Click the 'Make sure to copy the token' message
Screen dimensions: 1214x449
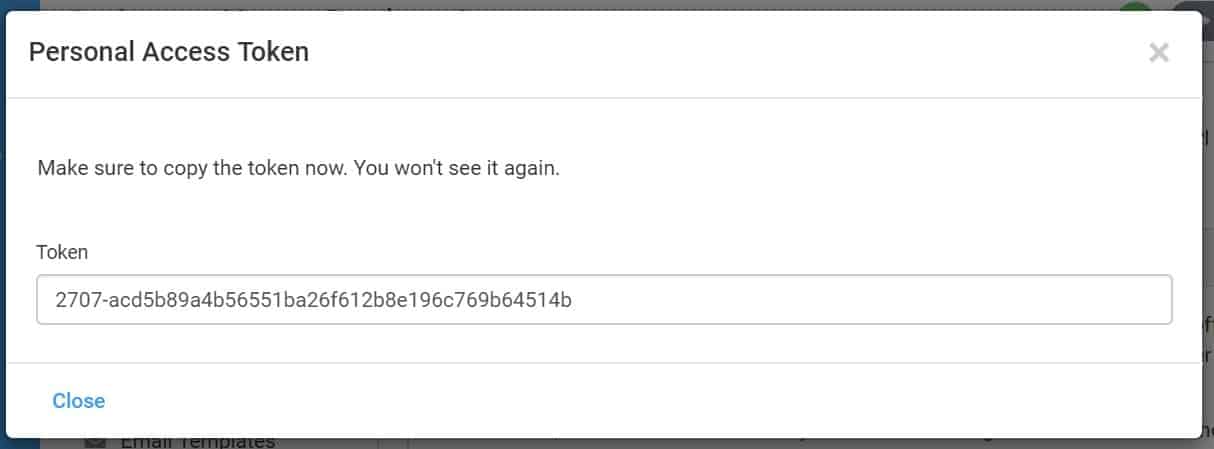[298, 168]
